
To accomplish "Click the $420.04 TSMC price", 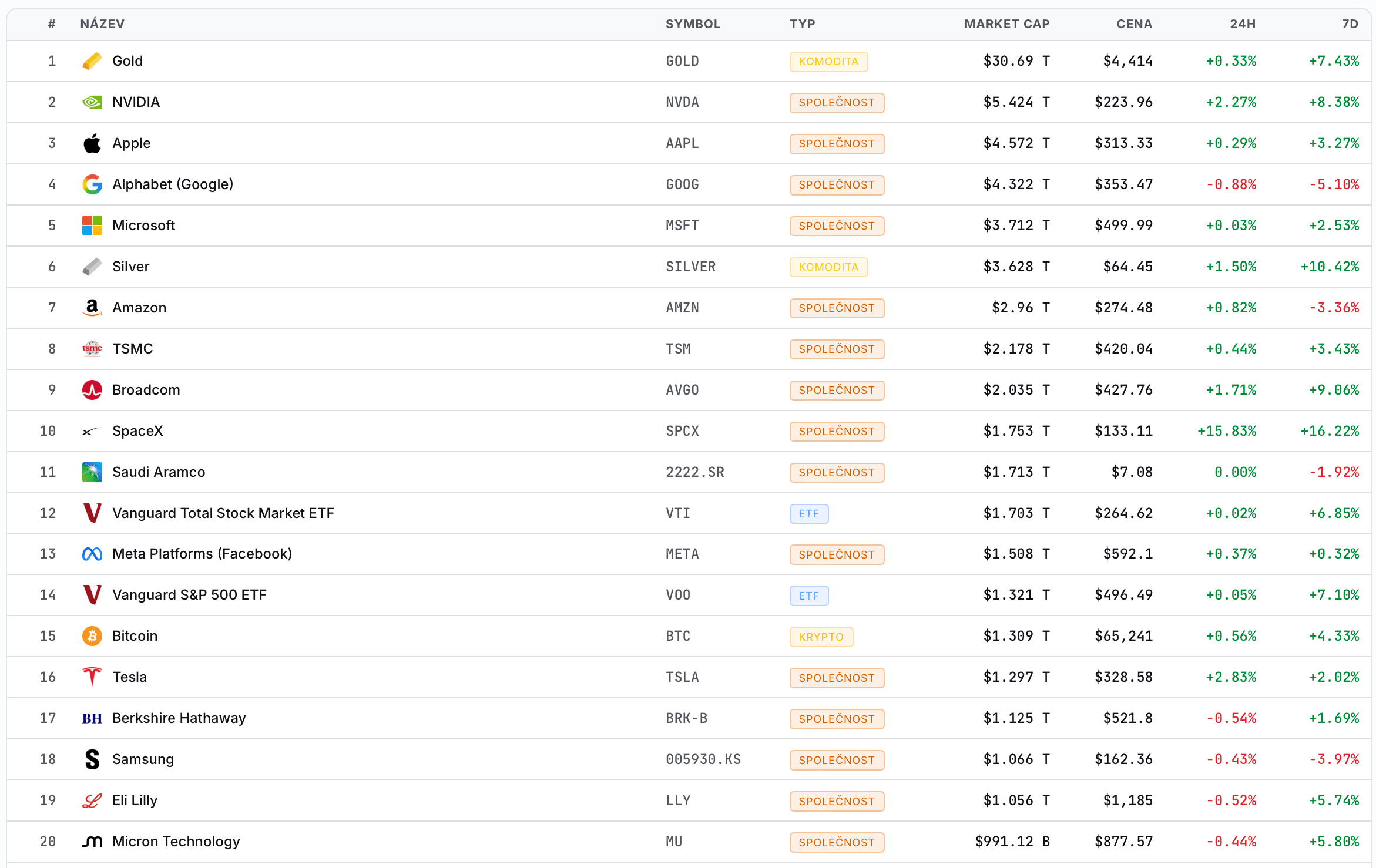I will pos(1123,349).
